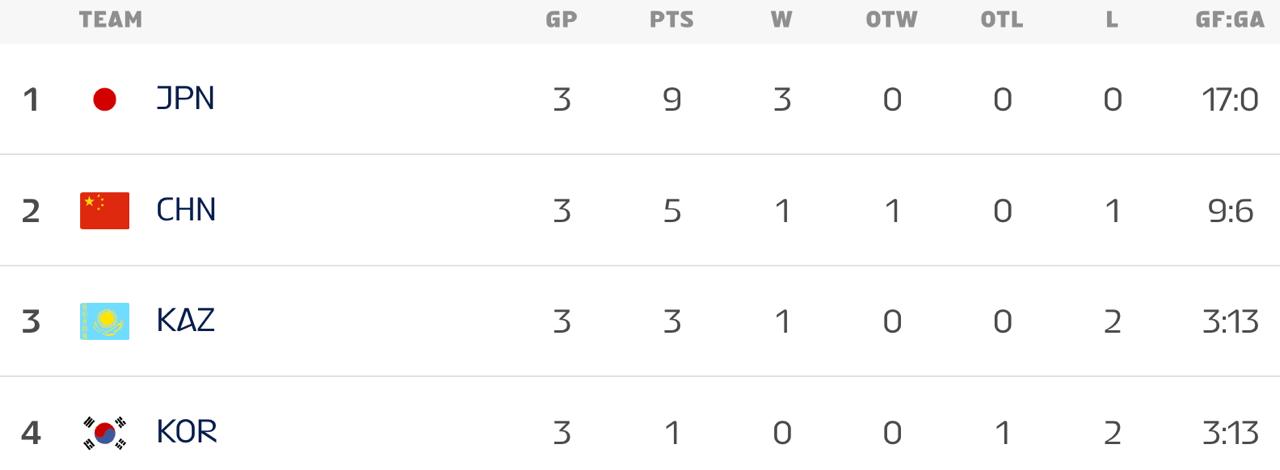Sort by the PTS column header
This screenshot has width=1280, height=470.
pos(671,20)
